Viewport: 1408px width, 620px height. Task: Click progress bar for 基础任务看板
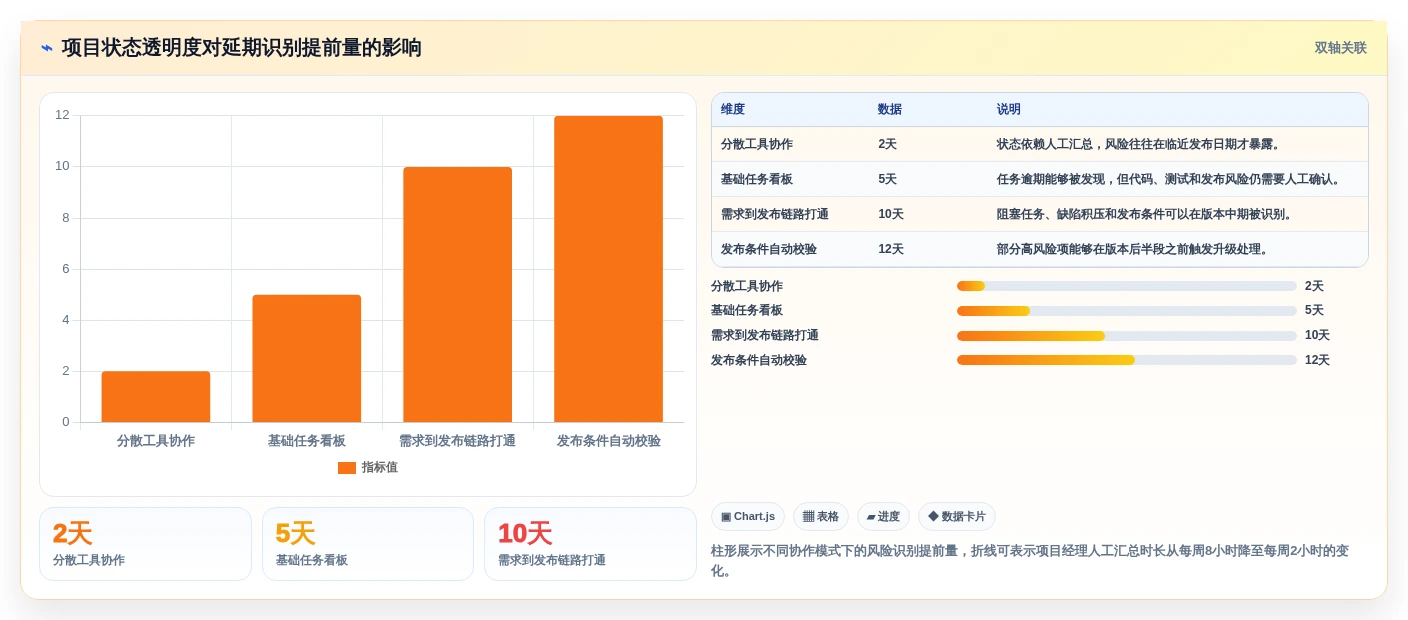point(1127,311)
